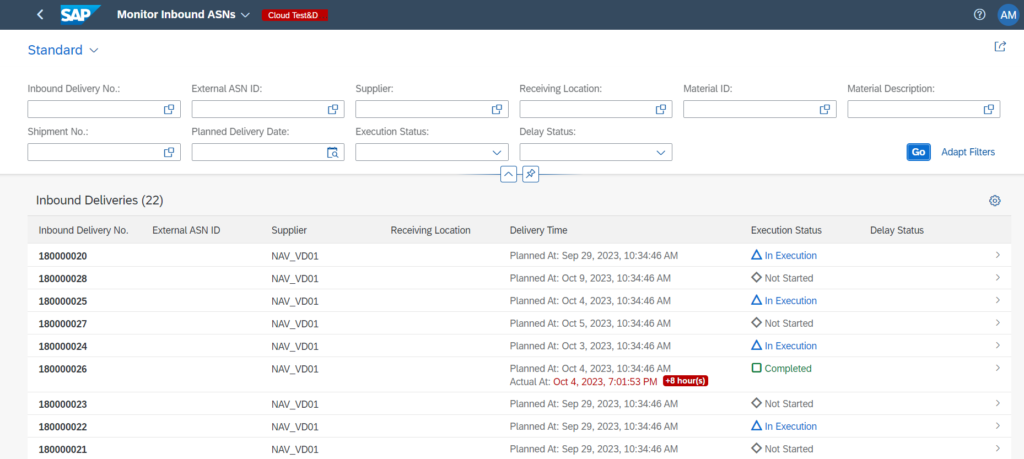Open the help question mark icon
1024x459 pixels.
[979, 15]
